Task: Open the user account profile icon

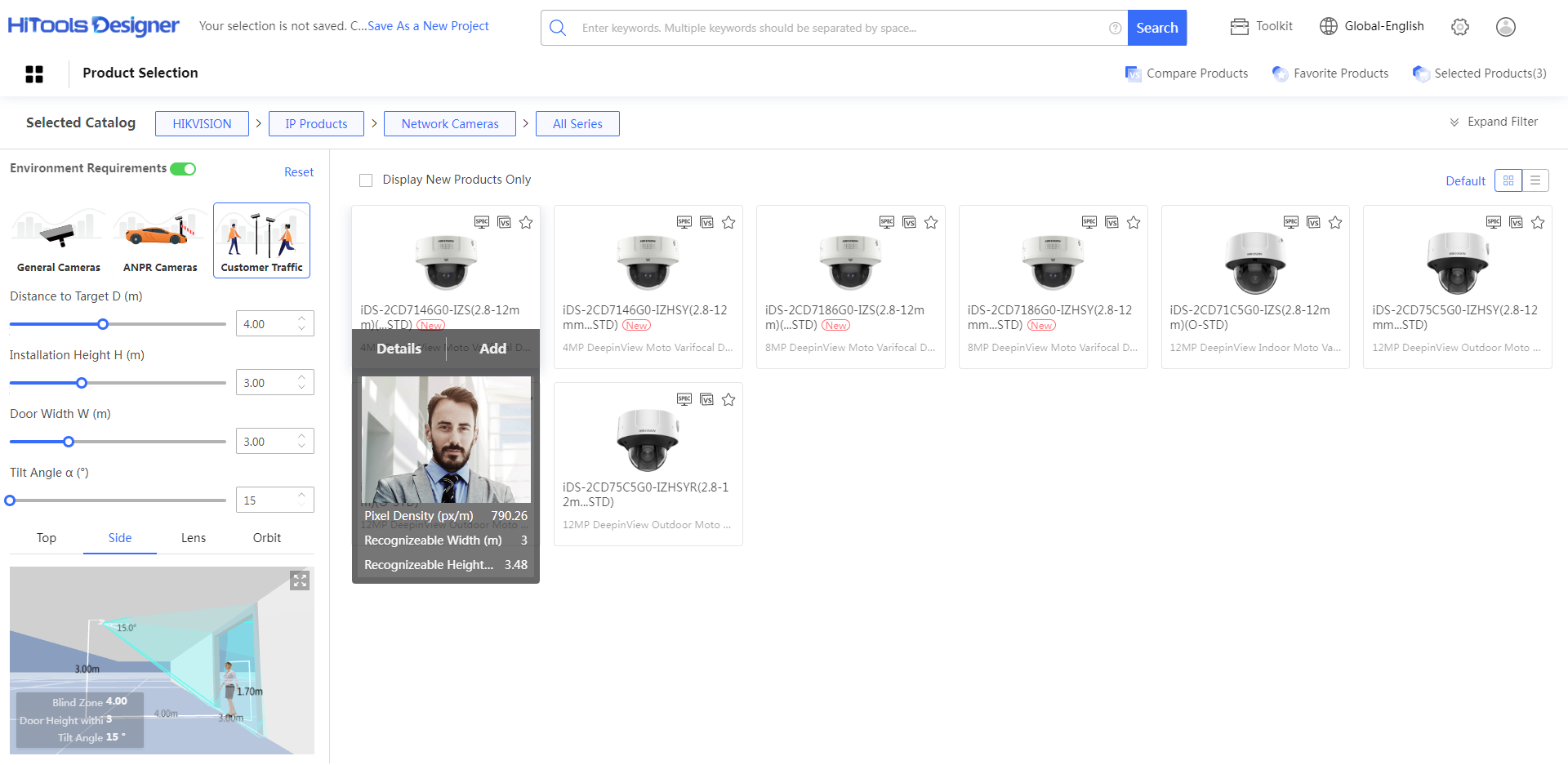Action: point(1505,27)
